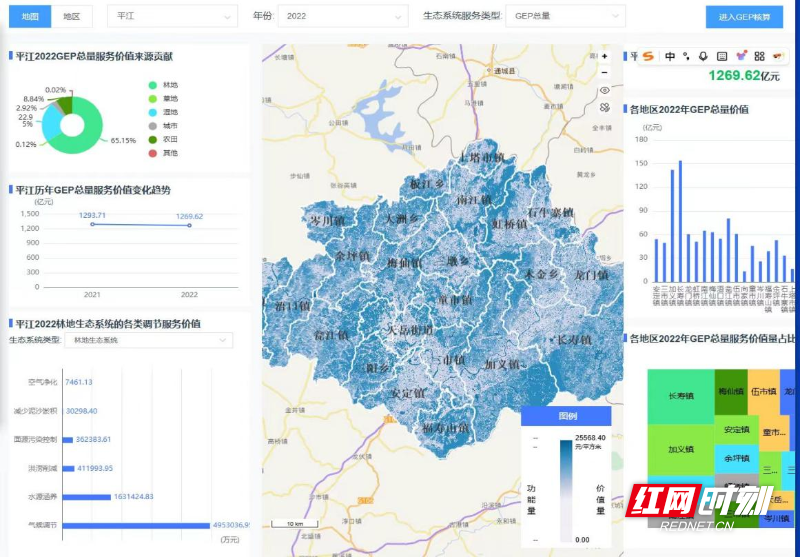Click the Sogou input method S logo

(648, 56)
